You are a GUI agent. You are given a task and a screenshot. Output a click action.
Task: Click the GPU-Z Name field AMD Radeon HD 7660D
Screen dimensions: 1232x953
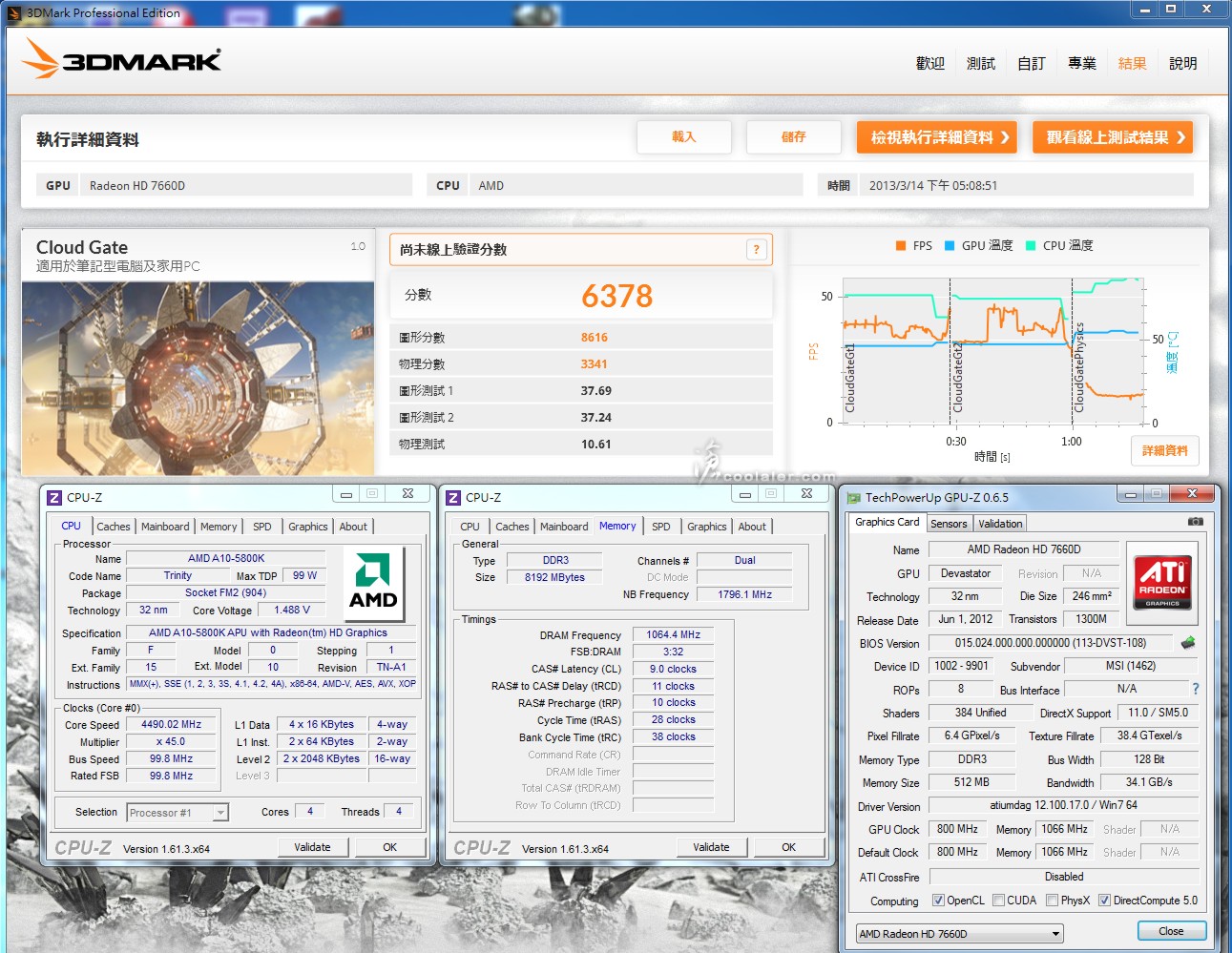pyautogui.click(x=1024, y=549)
